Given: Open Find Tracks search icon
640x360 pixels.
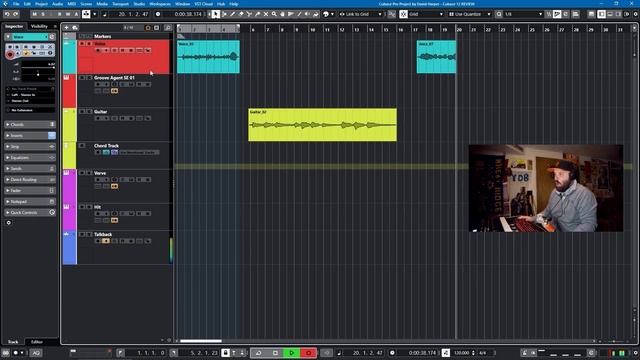Looking at the screenshot, I should click(168, 28).
